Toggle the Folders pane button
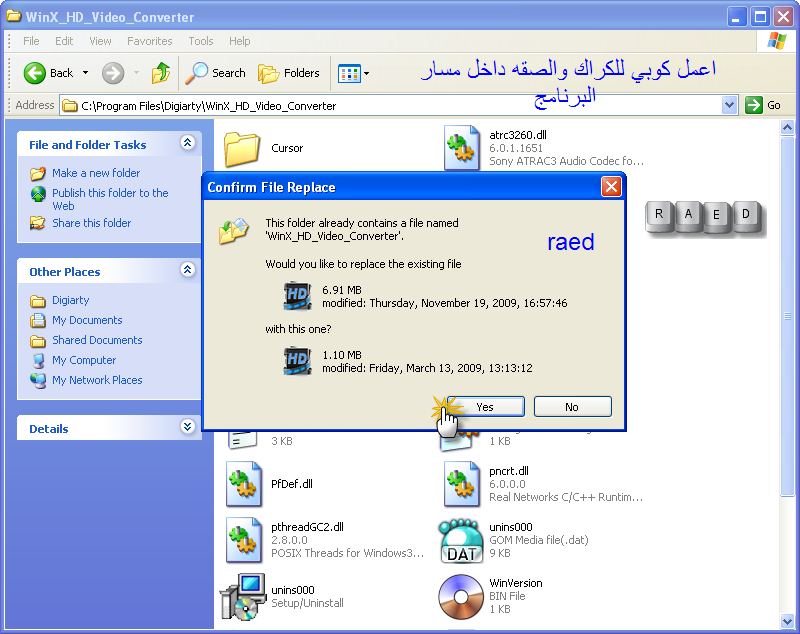 [x=289, y=73]
